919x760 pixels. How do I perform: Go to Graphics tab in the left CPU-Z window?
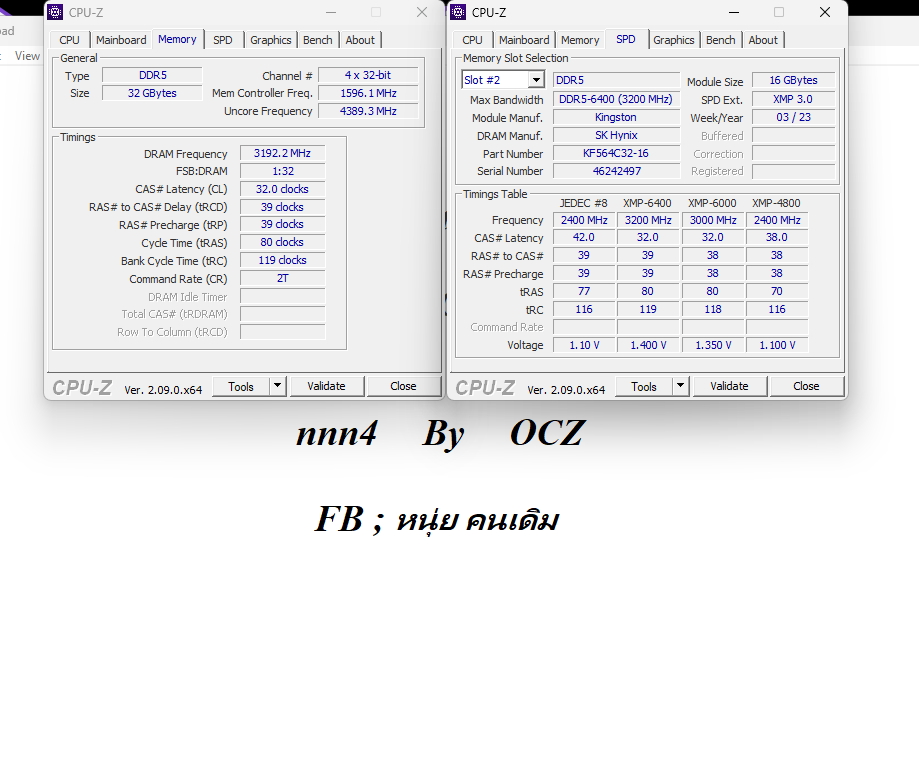tap(270, 40)
